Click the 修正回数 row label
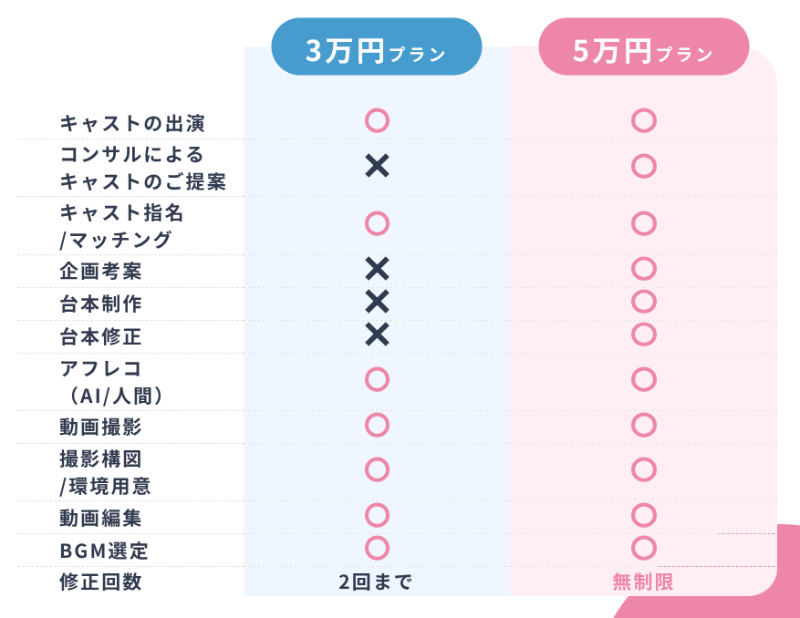Viewport: 800px width, 618px height. click(101, 582)
